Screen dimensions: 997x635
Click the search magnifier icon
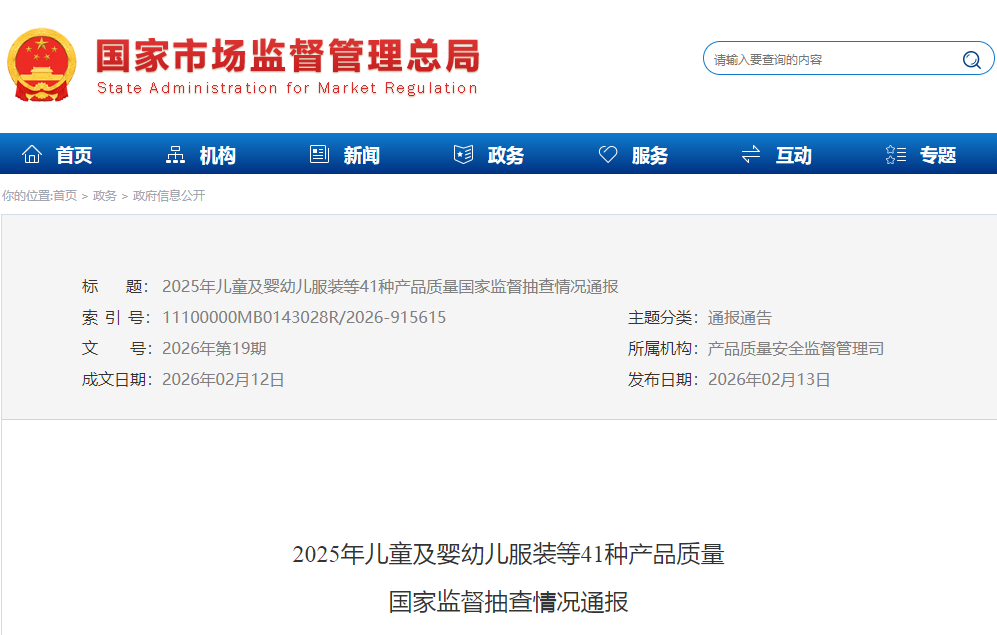click(x=971, y=60)
